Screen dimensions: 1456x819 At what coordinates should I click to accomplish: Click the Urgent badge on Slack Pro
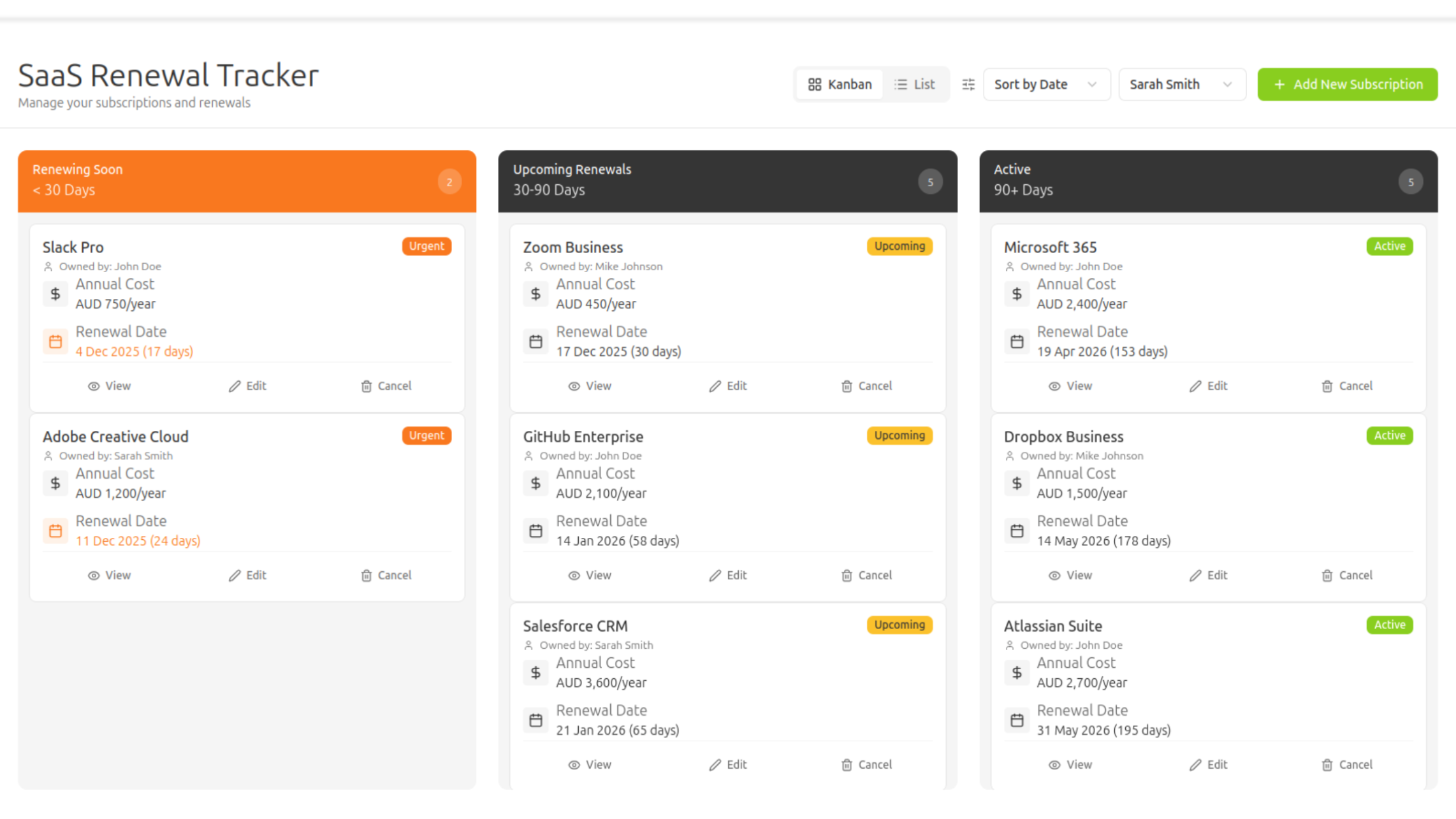click(426, 246)
